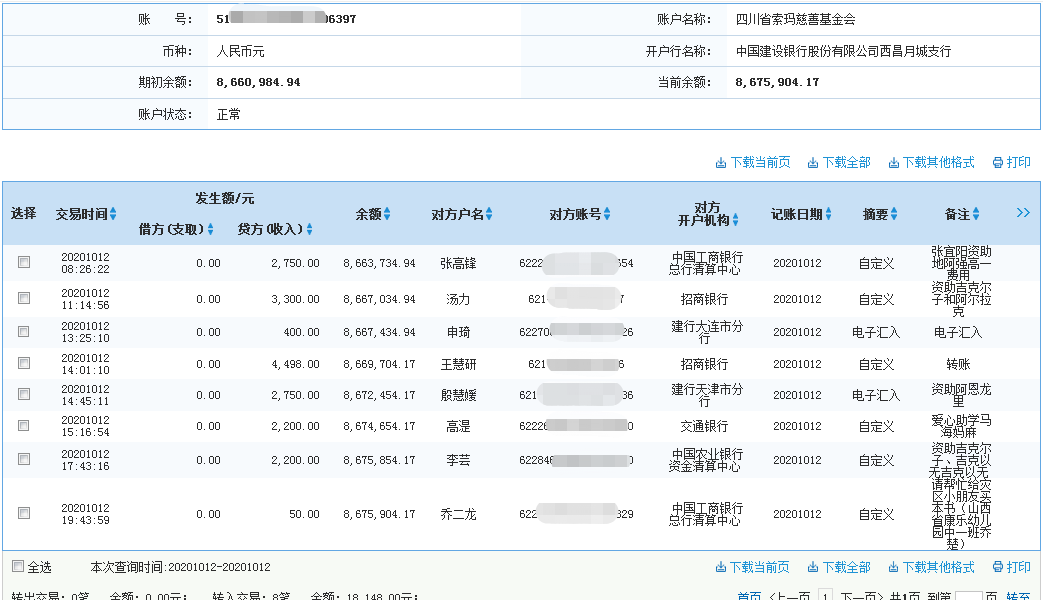
Task: Click the download icon for 下载其他格式
Action: coord(893,161)
